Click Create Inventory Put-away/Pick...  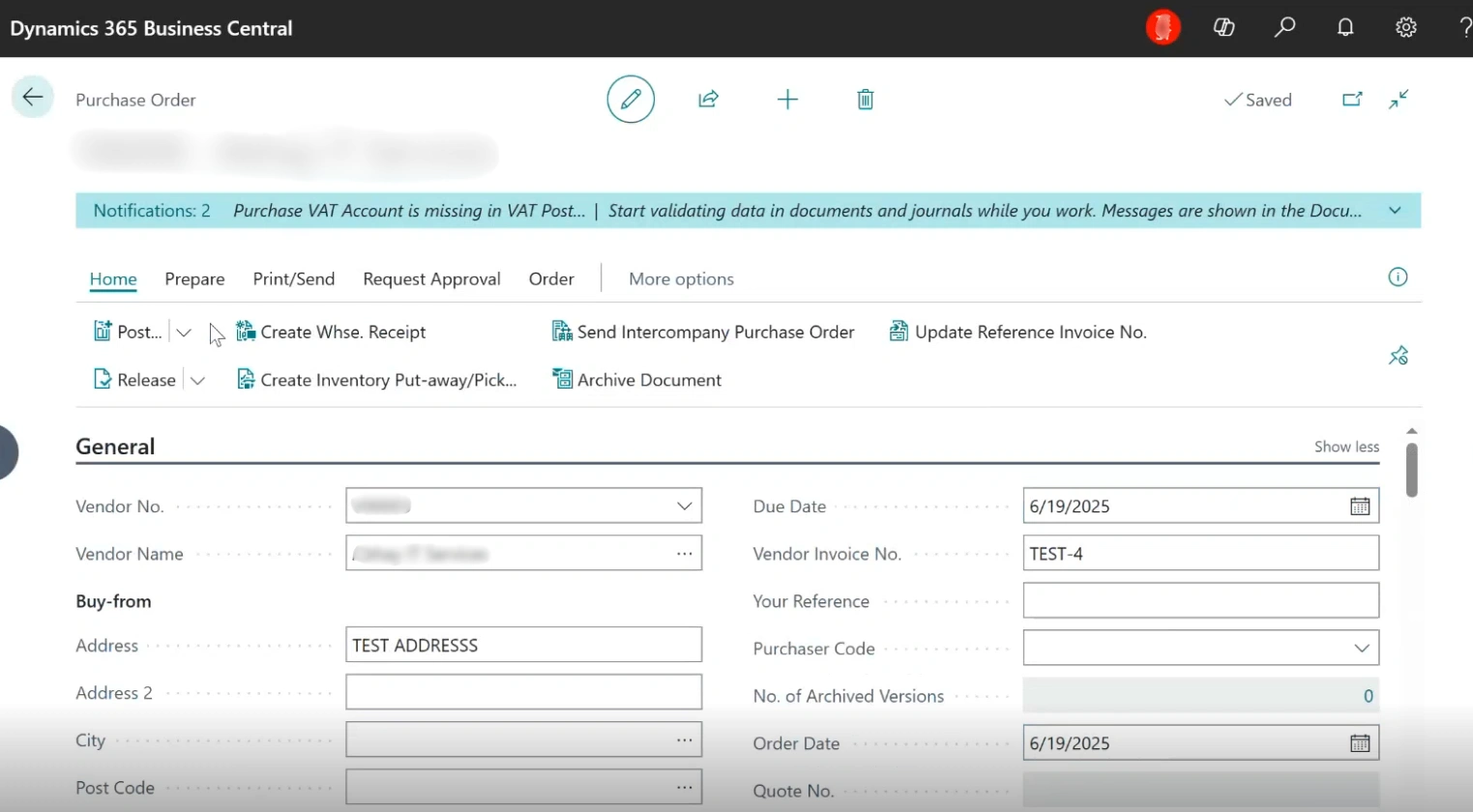376,380
